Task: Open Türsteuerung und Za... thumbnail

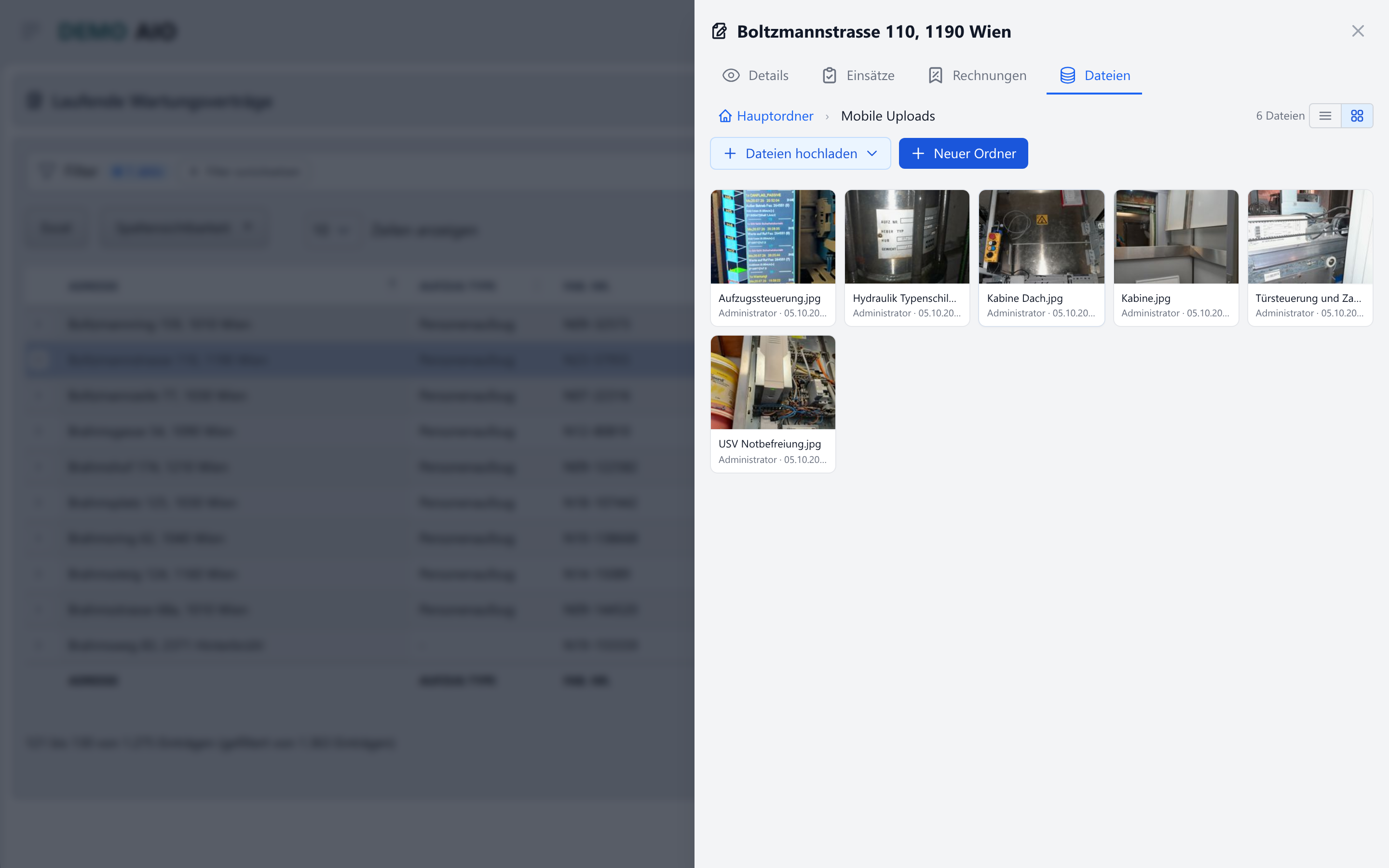Action: pos(1310,236)
